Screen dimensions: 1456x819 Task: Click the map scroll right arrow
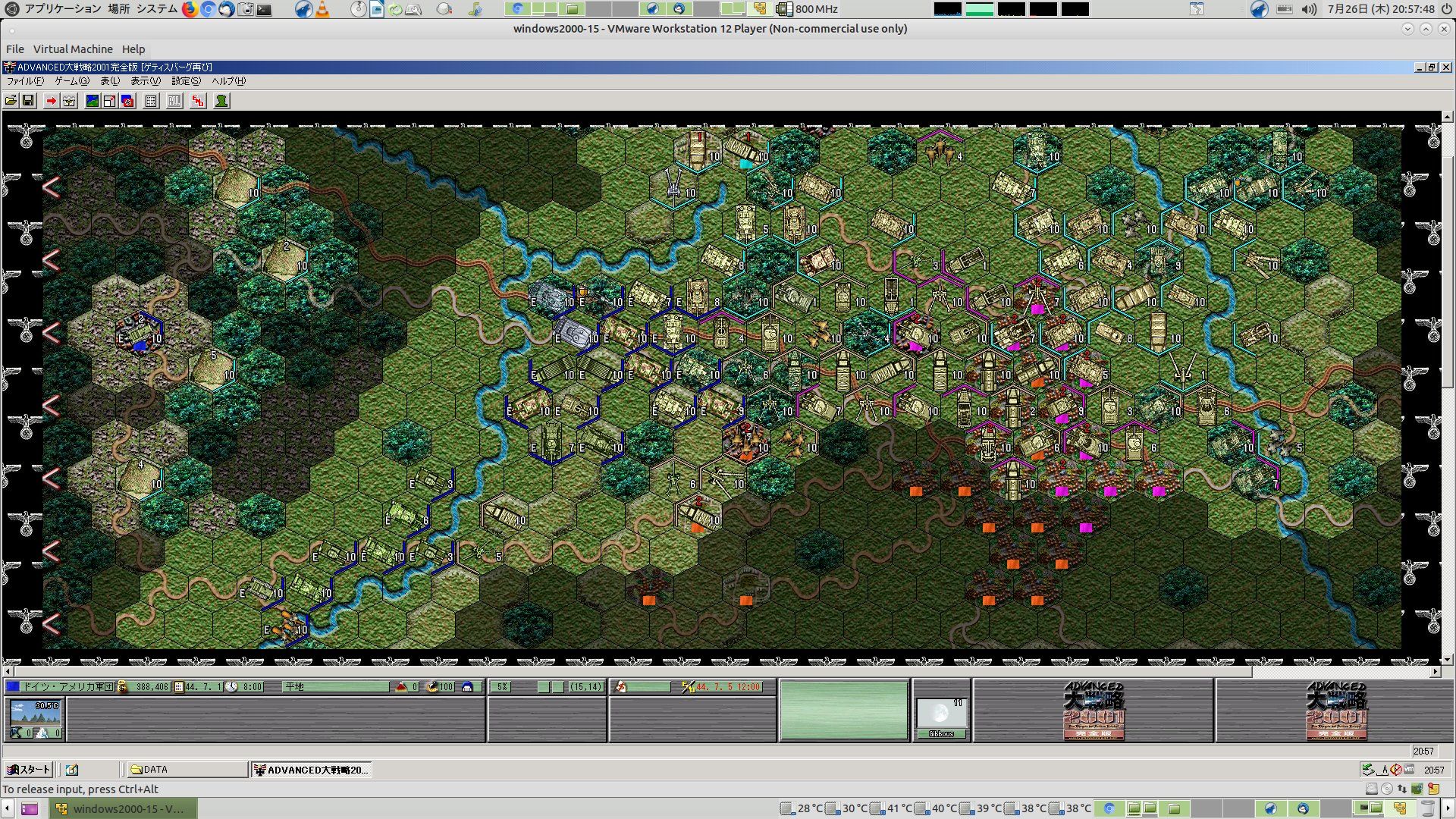coord(1435,672)
